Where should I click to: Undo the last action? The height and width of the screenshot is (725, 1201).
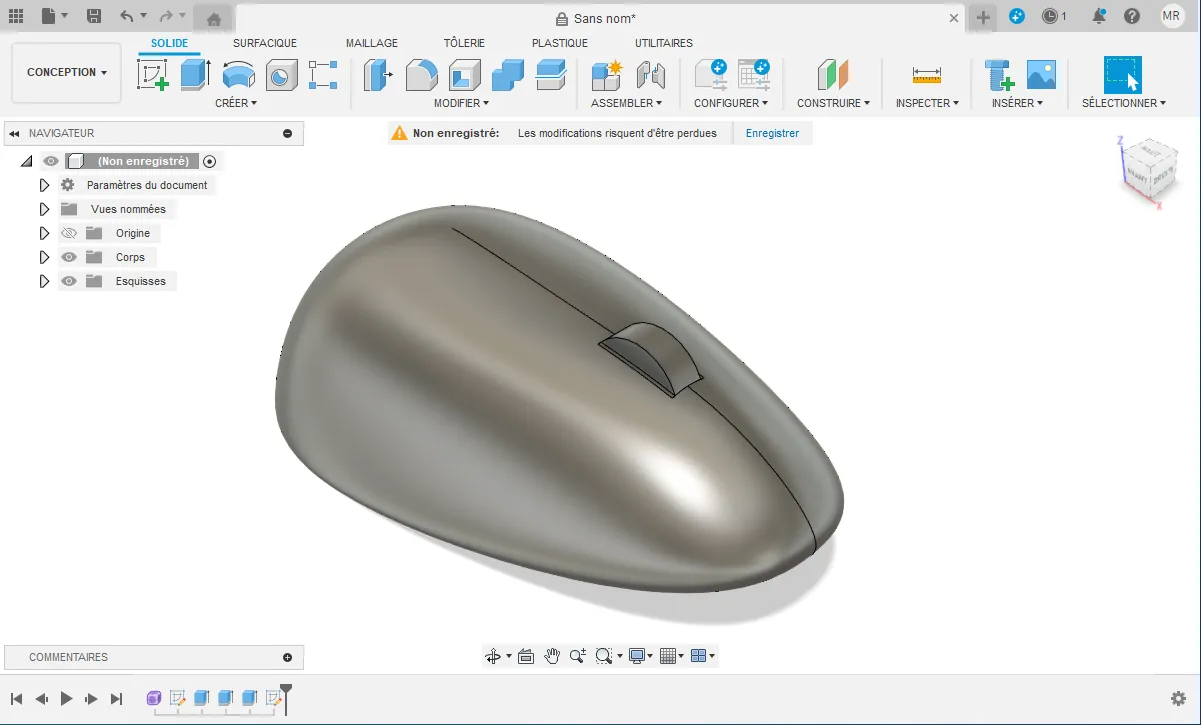click(x=126, y=16)
